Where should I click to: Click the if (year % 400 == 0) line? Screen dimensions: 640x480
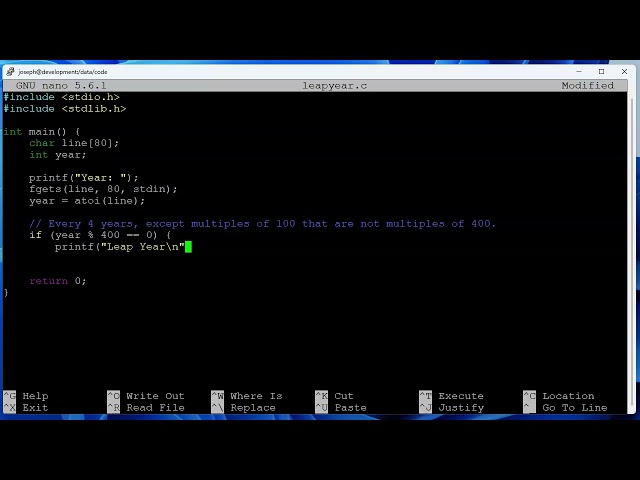click(100, 235)
